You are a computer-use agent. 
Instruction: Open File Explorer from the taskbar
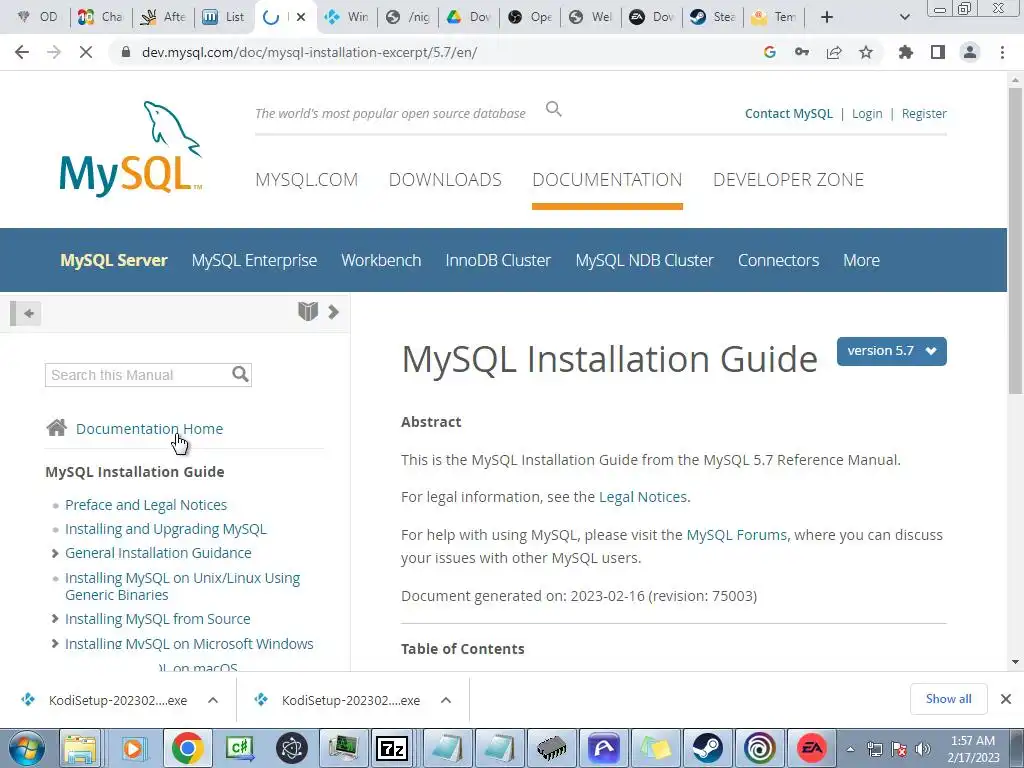tap(80, 748)
